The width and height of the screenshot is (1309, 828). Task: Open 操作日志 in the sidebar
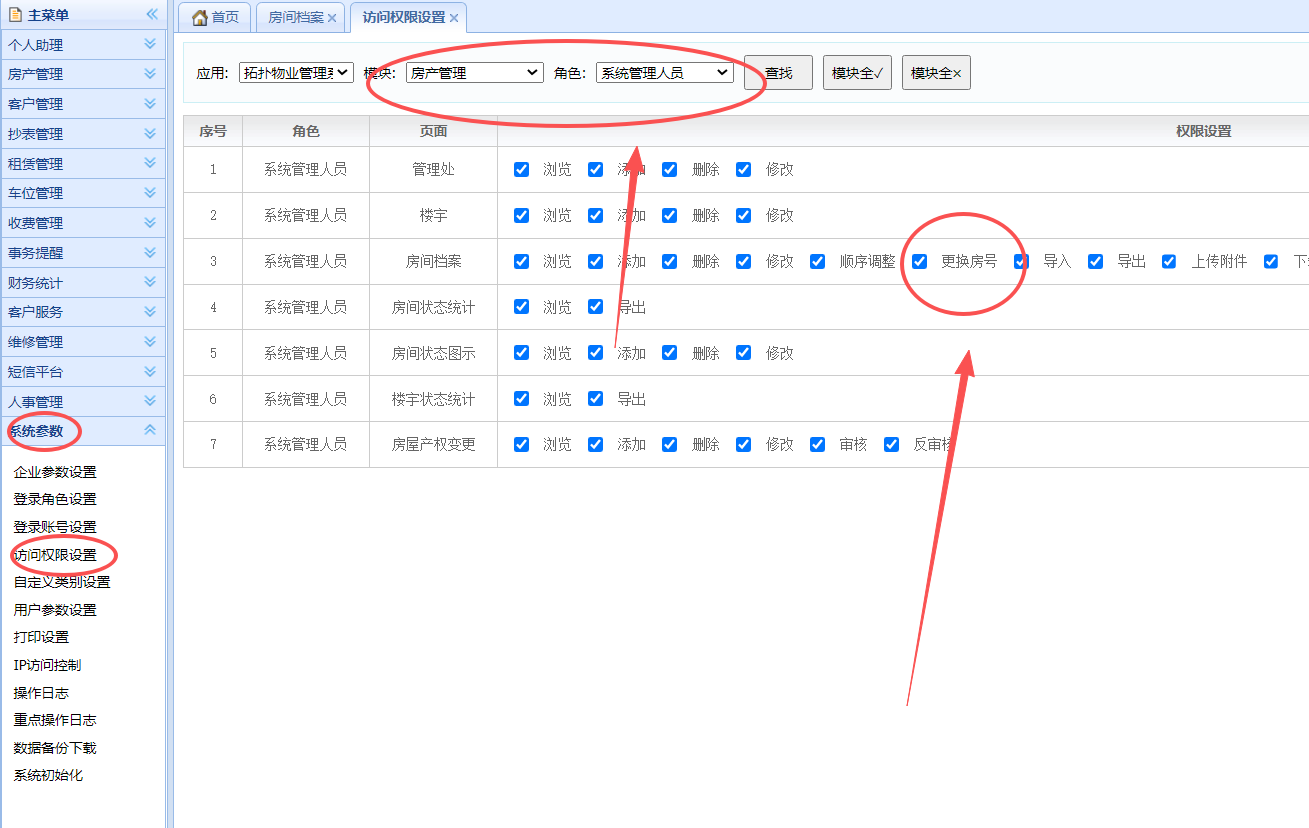point(41,693)
